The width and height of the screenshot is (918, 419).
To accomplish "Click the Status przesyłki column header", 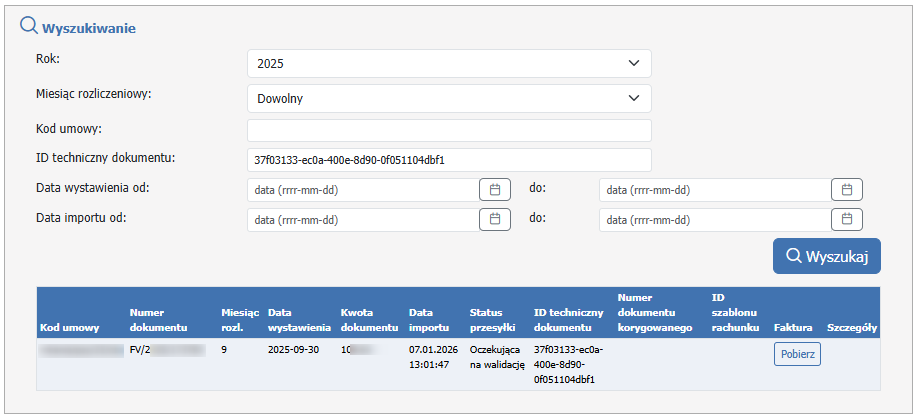I will coord(492,320).
